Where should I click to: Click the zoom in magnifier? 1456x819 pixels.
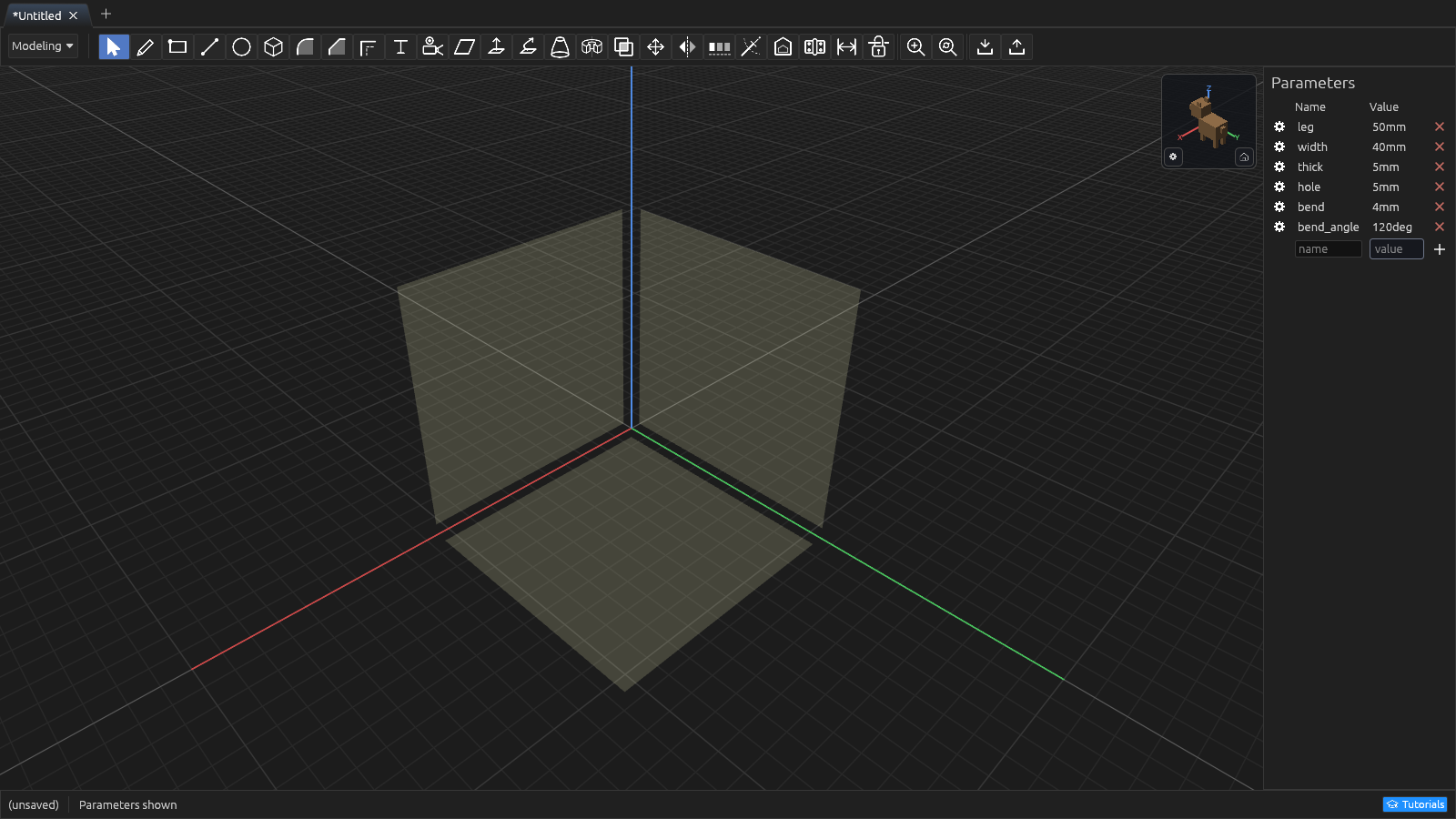[915, 46]
